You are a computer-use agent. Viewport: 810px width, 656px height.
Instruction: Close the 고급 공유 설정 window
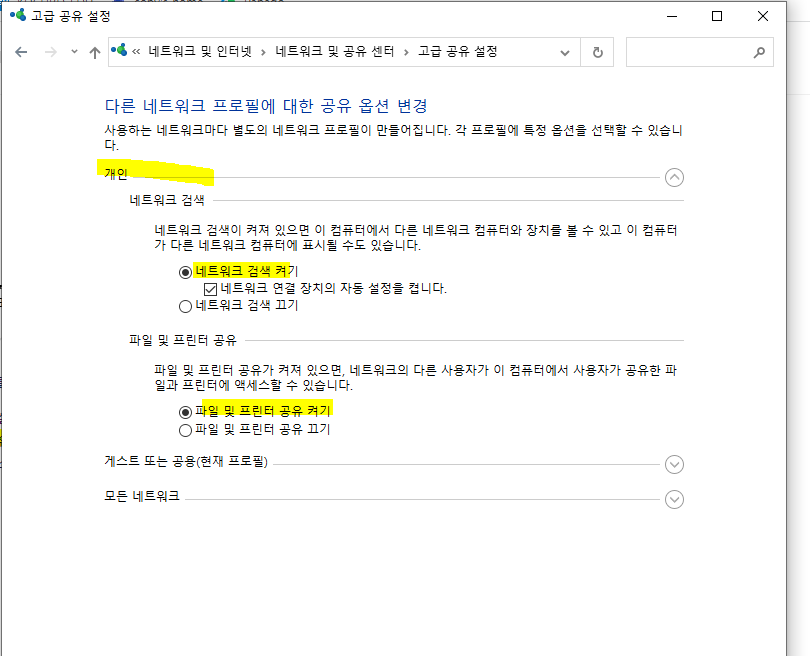pyautogui.click(x=762, y=17)
